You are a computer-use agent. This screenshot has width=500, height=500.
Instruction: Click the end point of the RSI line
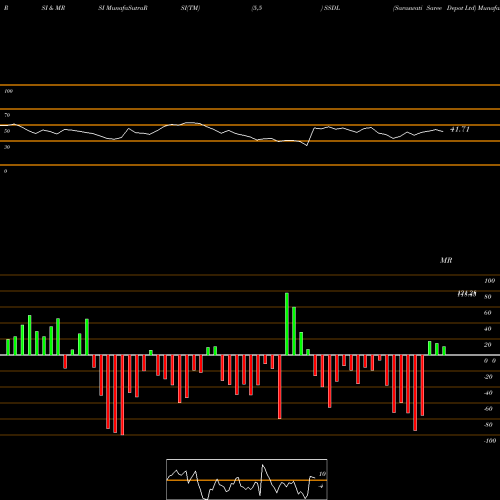(x=443, y=132)
